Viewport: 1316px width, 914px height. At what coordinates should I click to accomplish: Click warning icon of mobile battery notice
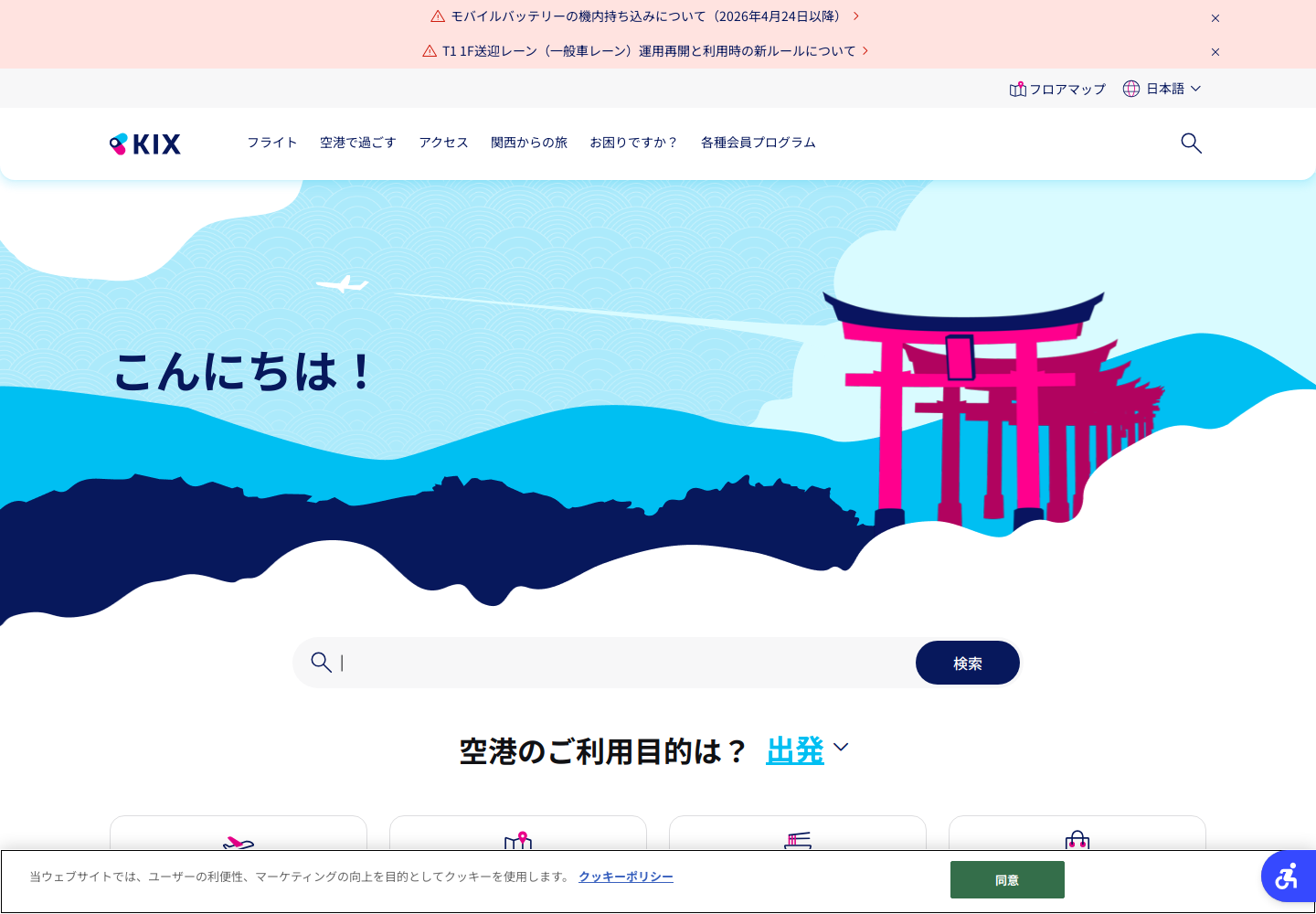click(x=438, y=16)
